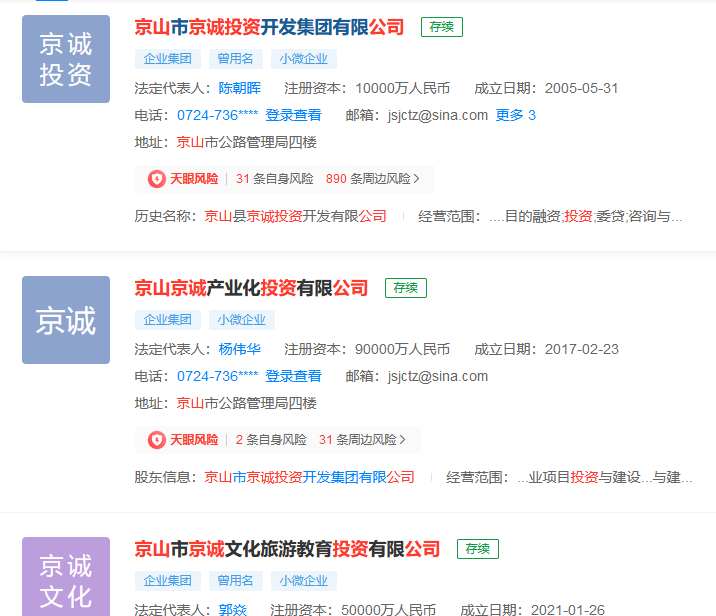Click 成立日期 2021-01-26 value
The height and width of the screenshot is (616, 716).
pyautogui.click(x=568, y=610)
